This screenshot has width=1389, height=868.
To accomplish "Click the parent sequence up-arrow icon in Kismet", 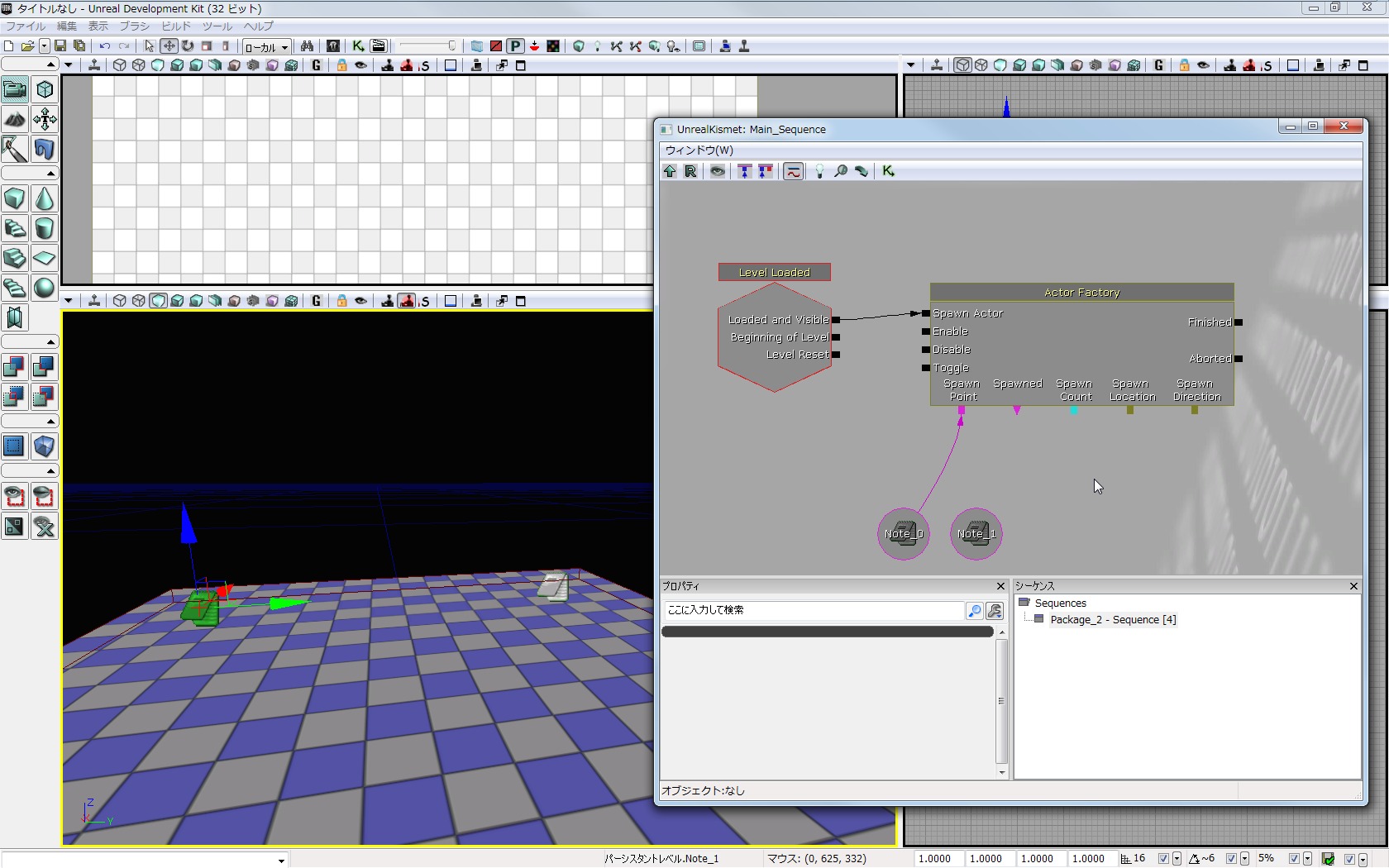I will coord(670,171).
